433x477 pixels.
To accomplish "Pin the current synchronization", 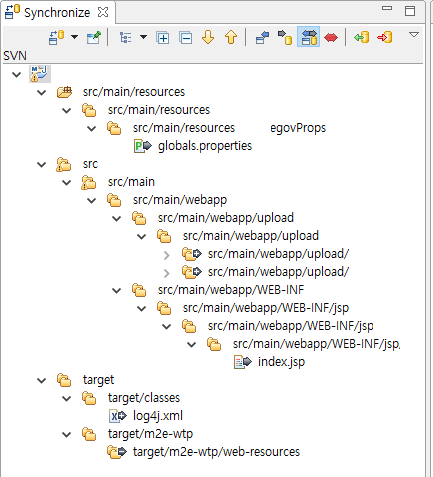I will 94,37.
